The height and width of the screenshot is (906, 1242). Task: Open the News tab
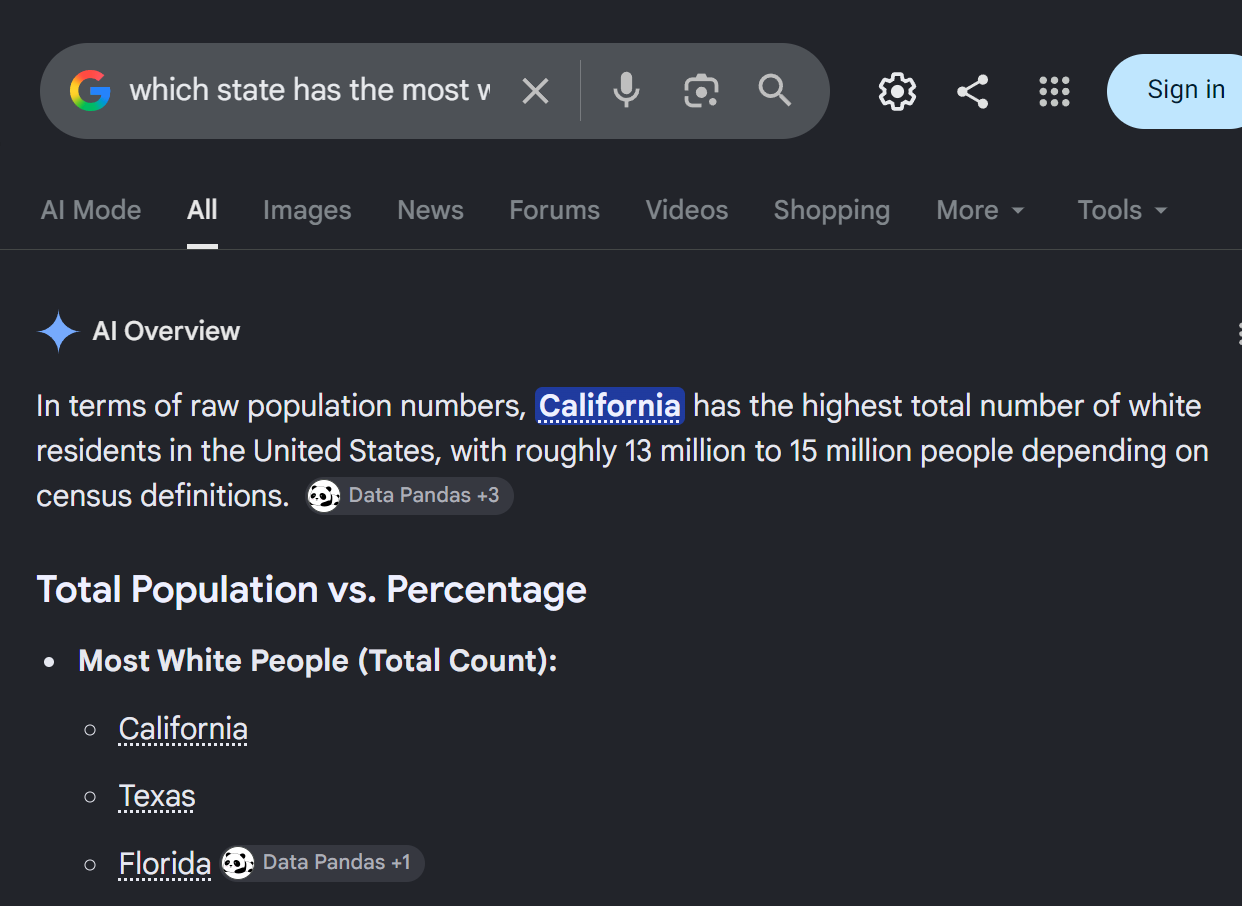click(430, 210)
